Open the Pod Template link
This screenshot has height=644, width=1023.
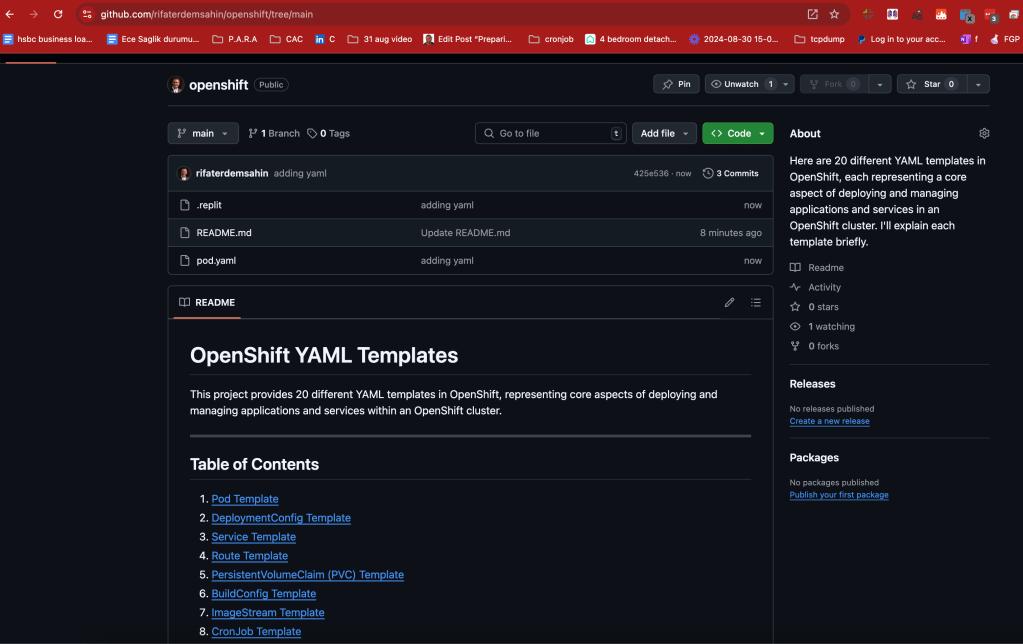(x=245, y=498)
